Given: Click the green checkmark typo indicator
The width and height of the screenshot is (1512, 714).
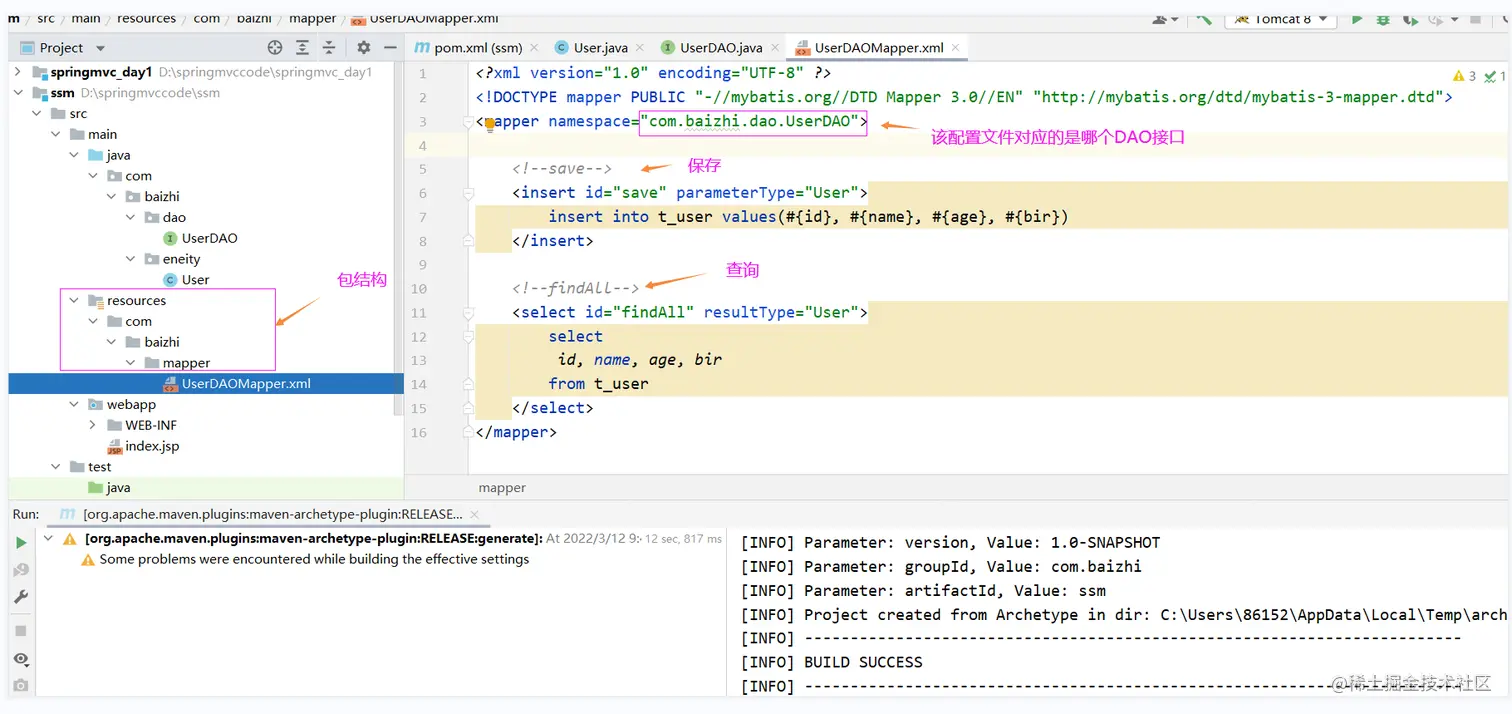Looking at the screenshot, I should click(x=1495, y=75).
